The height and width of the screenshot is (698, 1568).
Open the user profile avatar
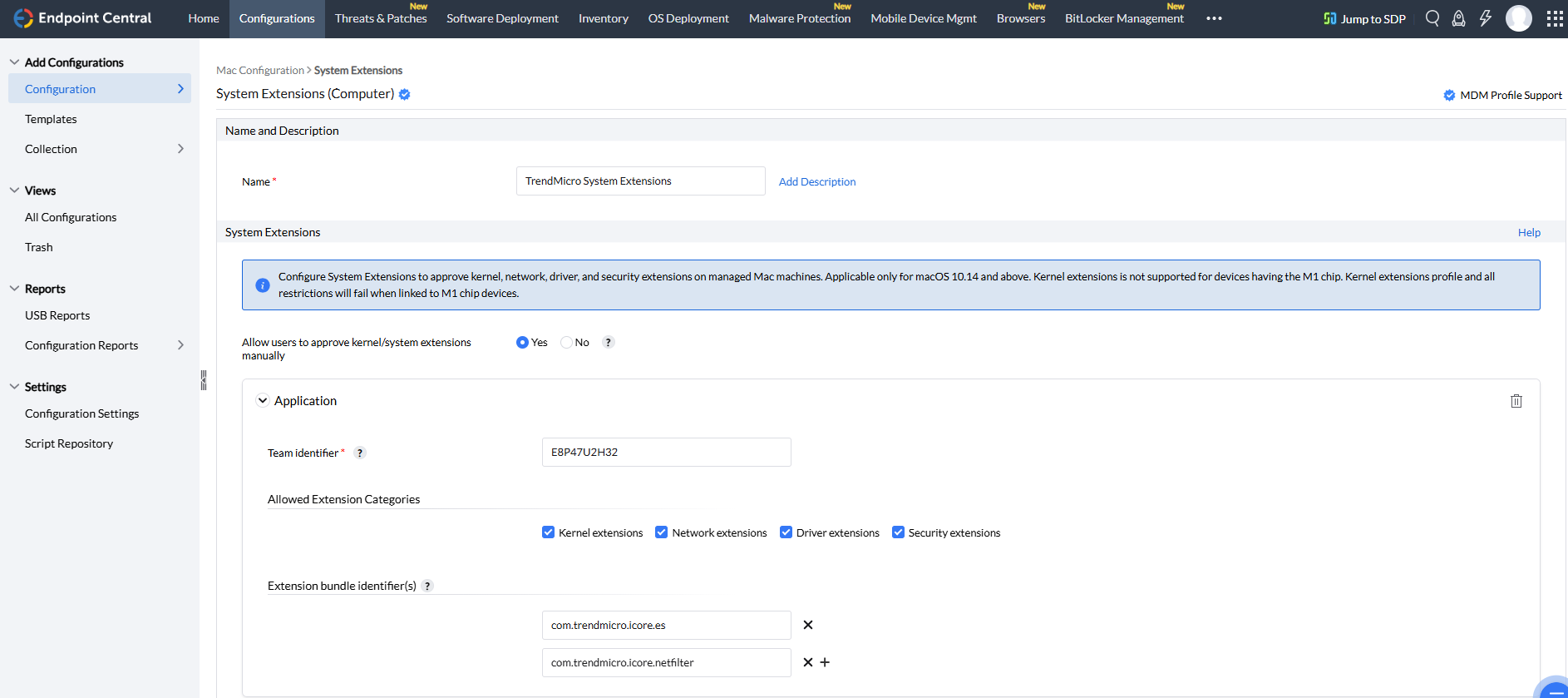pyautogui.click(x=1519, y=18)
